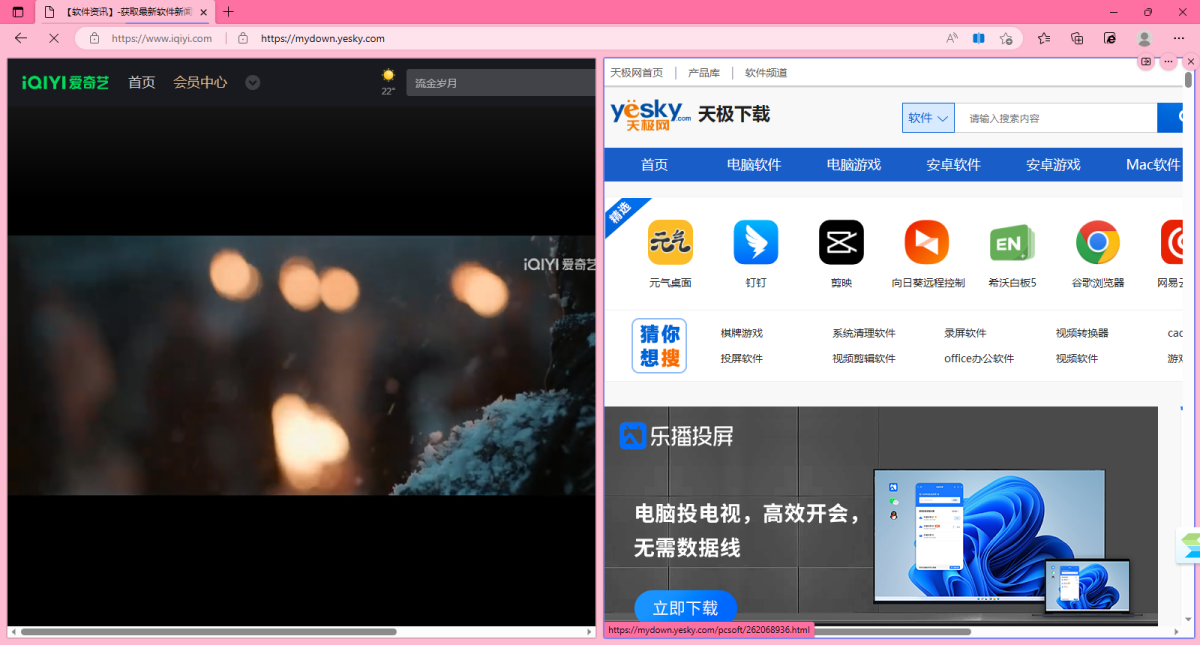
Task: Select the 剪映 app icon
Action: point(841,242)
